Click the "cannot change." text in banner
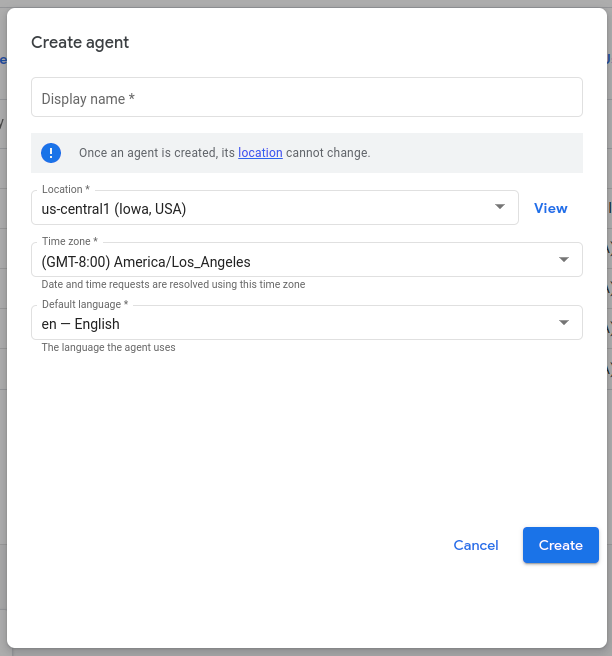 328,153
